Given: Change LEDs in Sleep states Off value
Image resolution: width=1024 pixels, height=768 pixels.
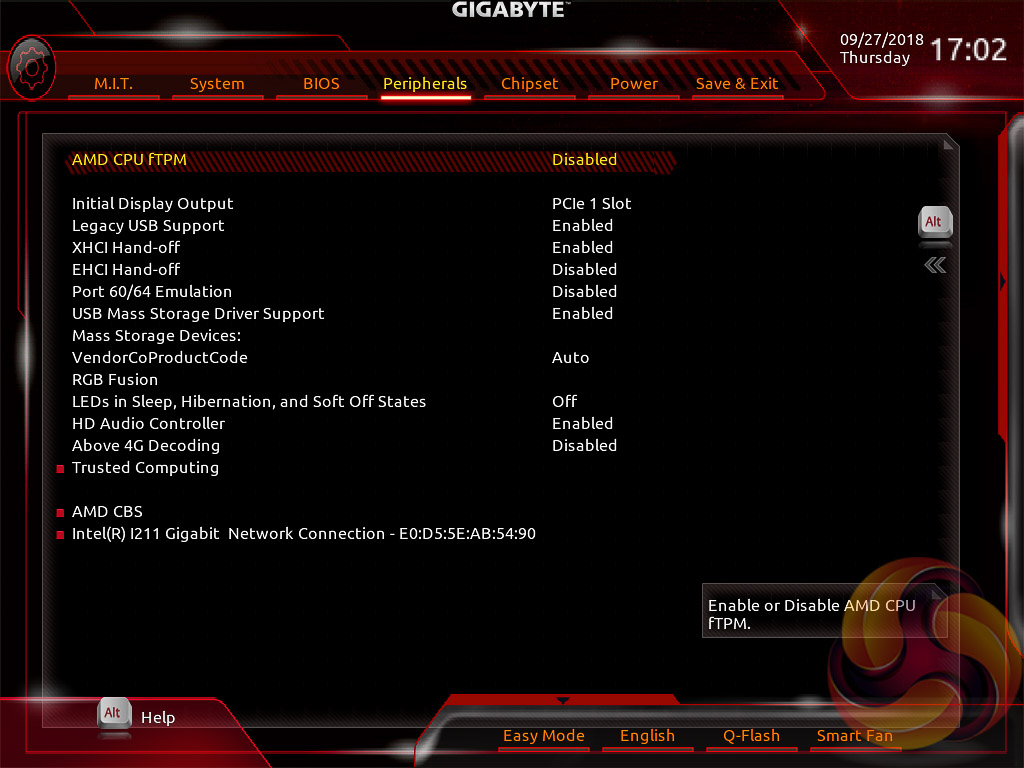Looking at the screenshot, I should [x=565, y=402].
